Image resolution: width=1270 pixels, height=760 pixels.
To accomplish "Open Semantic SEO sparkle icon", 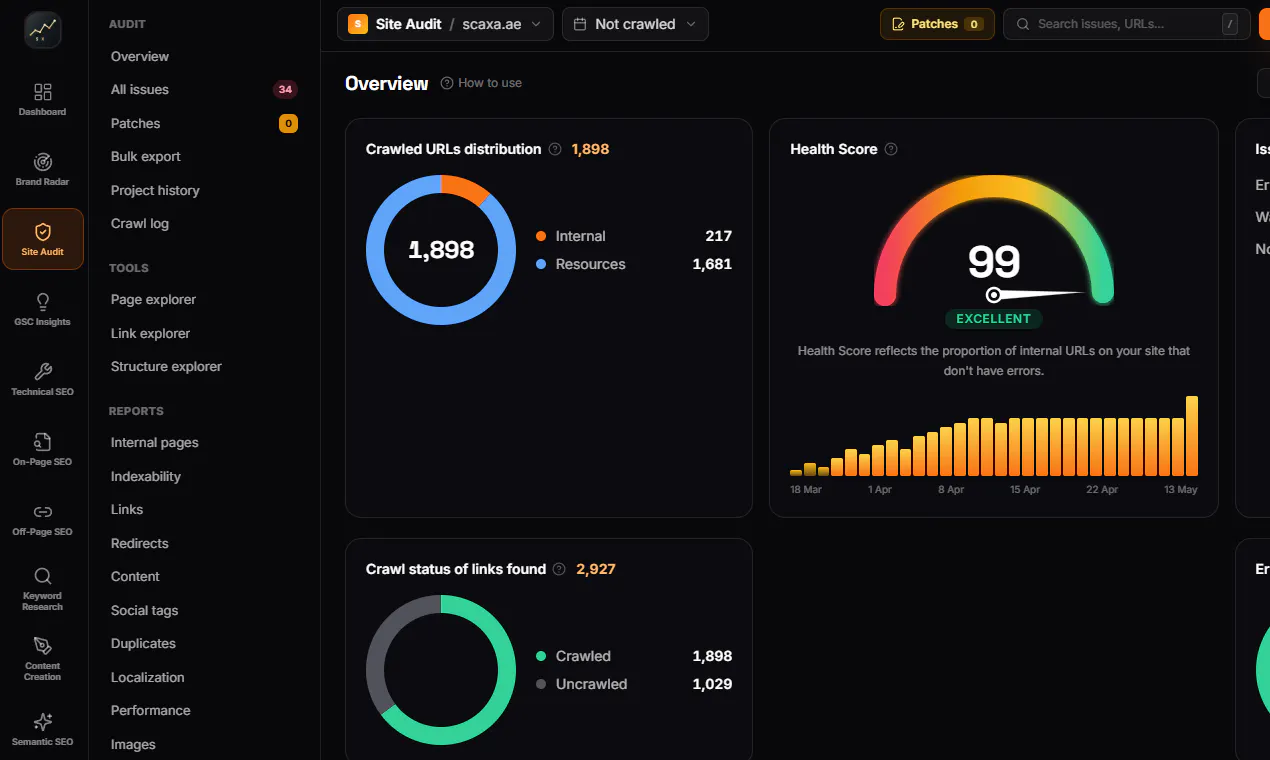I will (43, 728).
